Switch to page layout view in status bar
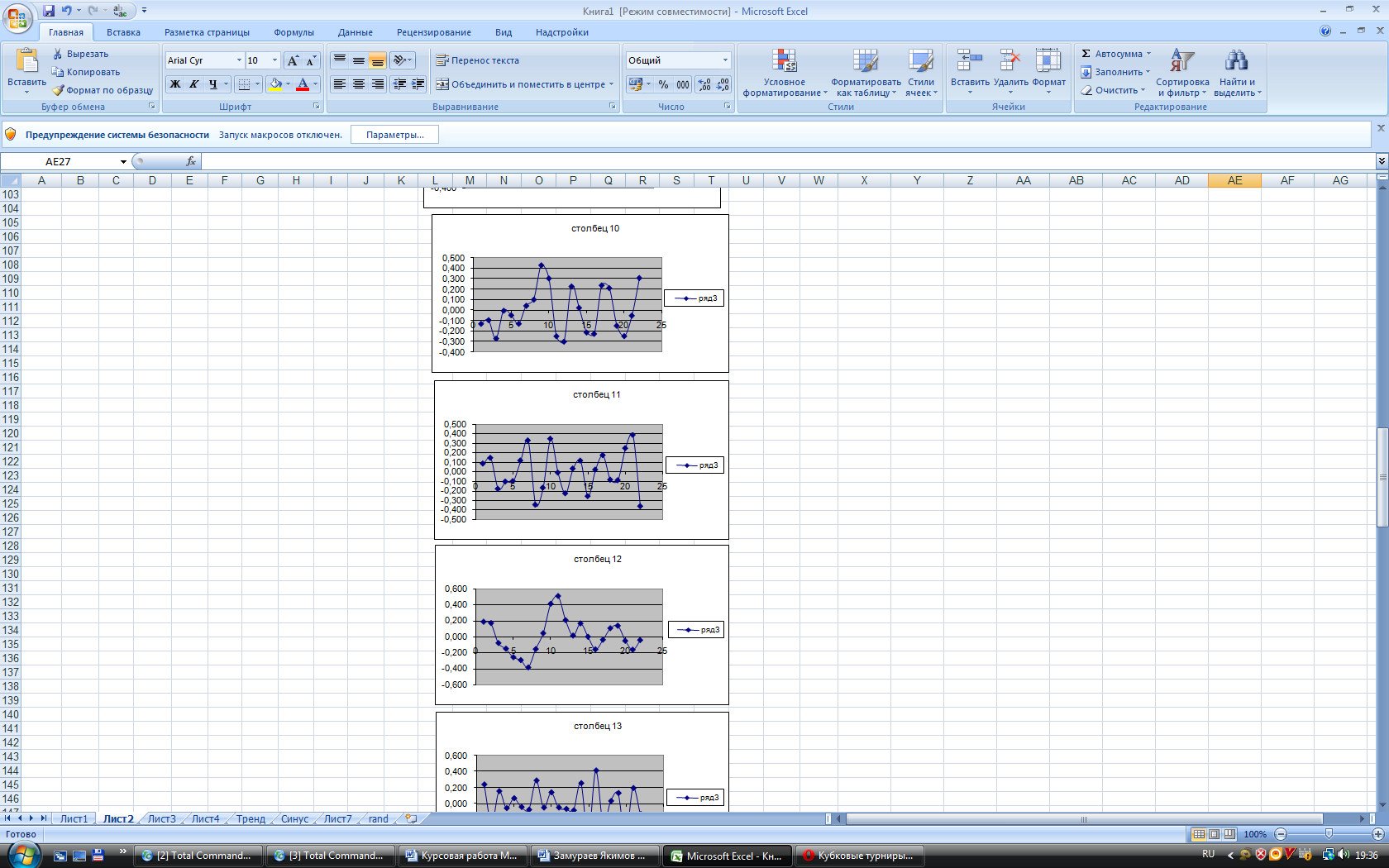Screen dimensions: 1389x868 pos(1214,834)
